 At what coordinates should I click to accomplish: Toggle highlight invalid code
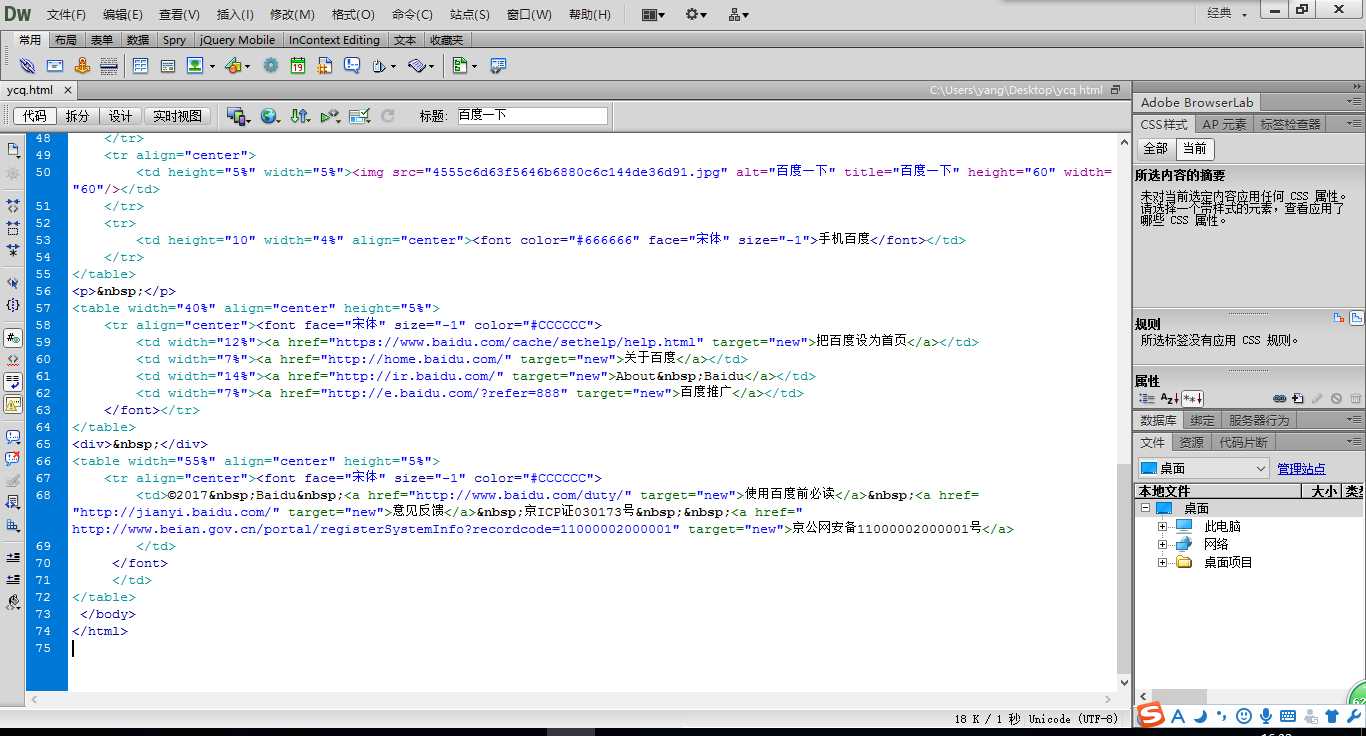[x=13, y=360]
